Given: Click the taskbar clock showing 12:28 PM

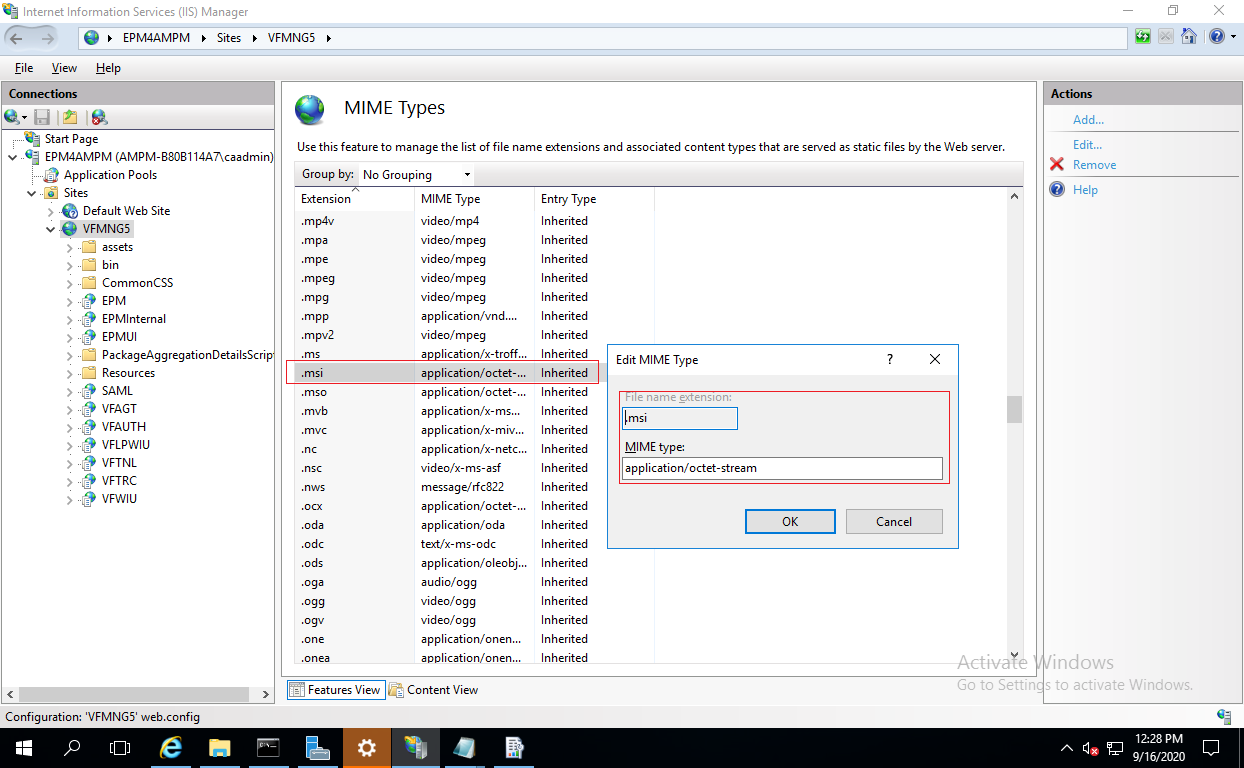Looking at the screenshot, I should point(1158,747).
